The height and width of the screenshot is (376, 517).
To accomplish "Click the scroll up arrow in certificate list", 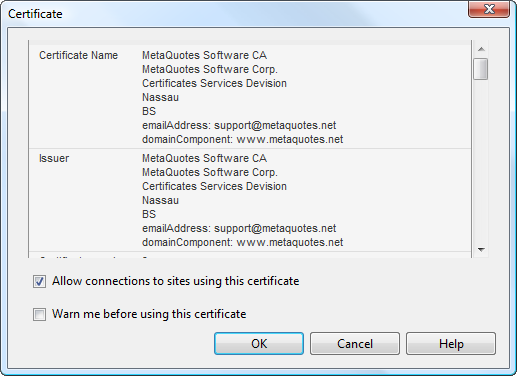I will point(481,49).
